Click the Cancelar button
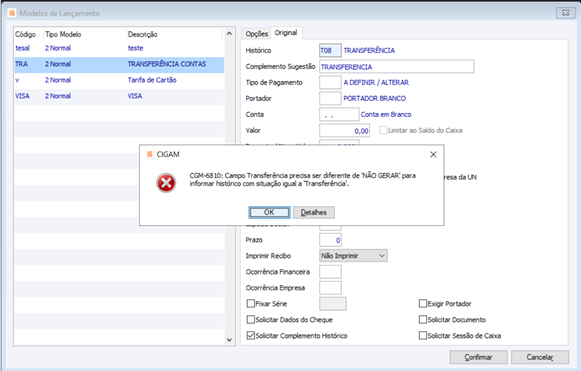The height and width of the screenshot is (371, 581). tap(540, 357)
